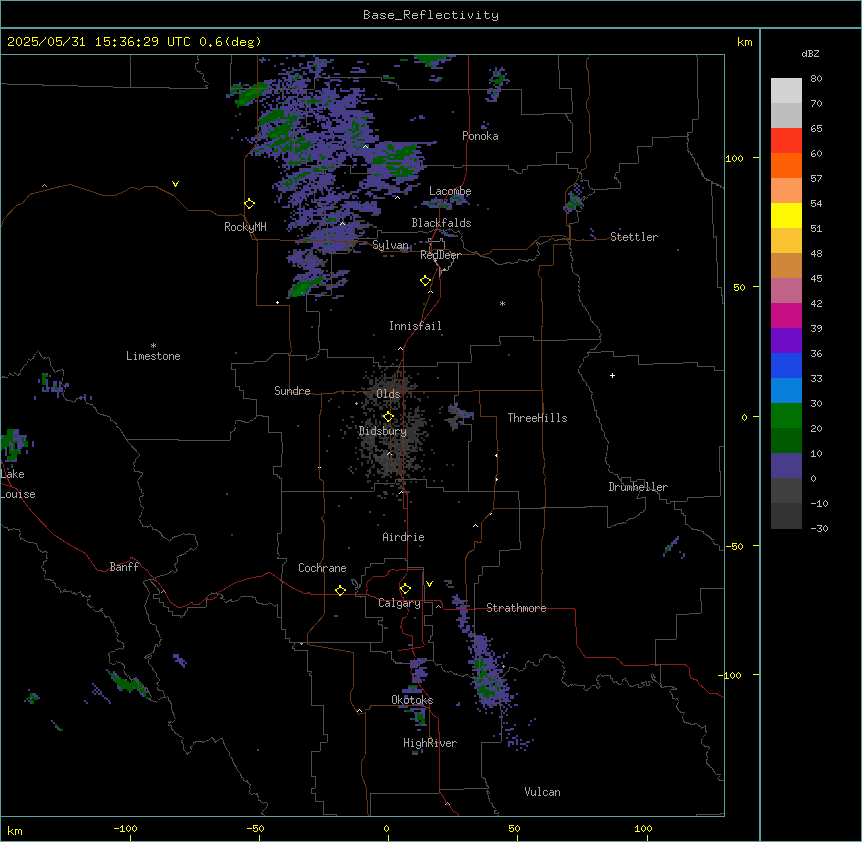The image size is (862, 842).
Task: Click the -50 tick label on right axis
Action: pos(734,546)
